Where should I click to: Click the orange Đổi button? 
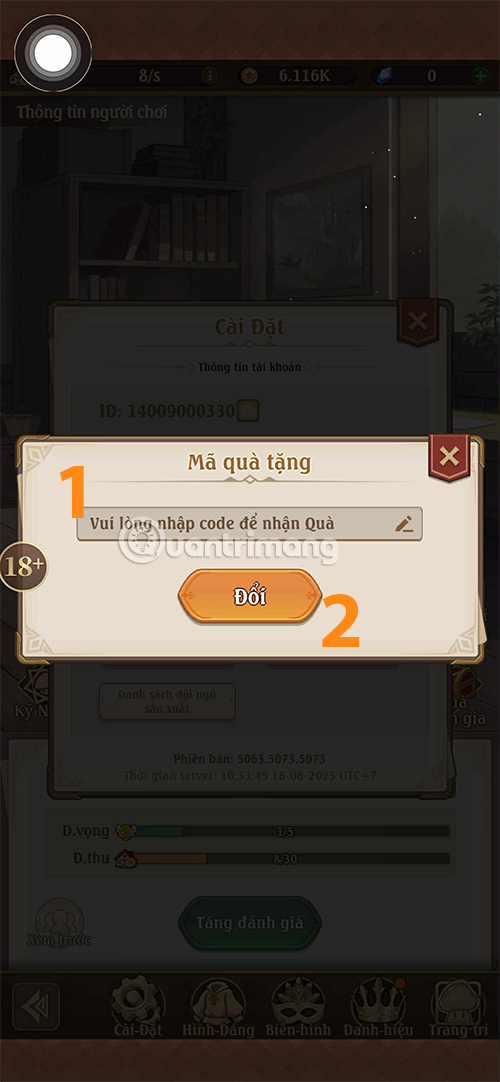[x=250, y=597]
